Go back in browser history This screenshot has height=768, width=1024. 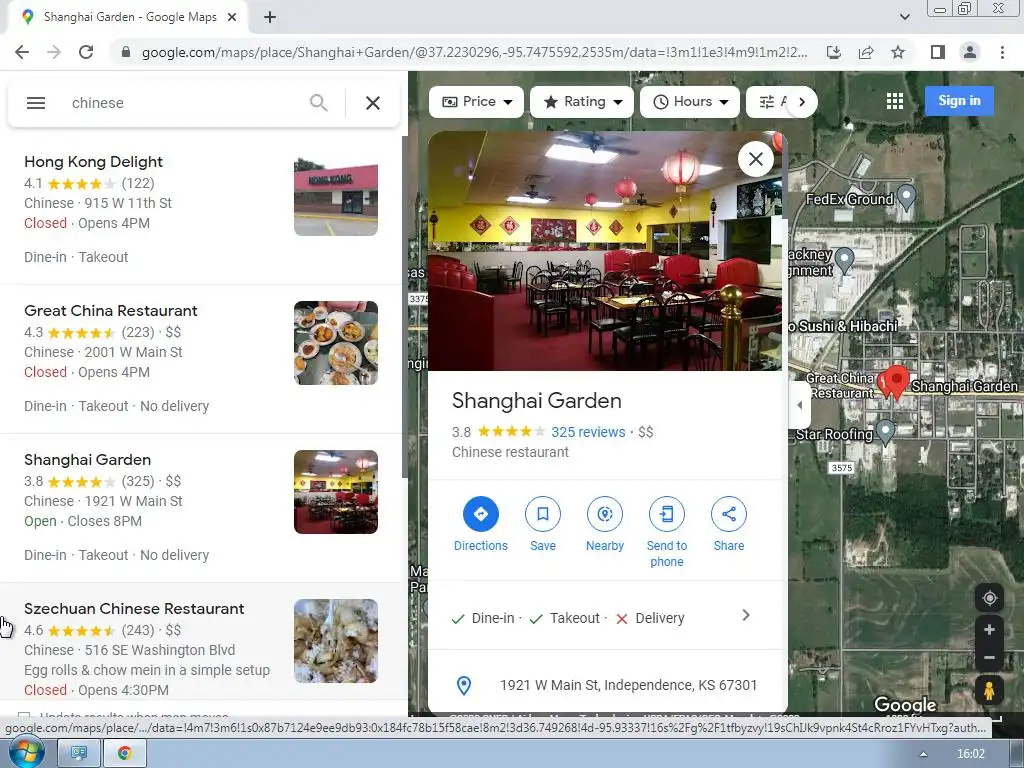tap(22, 52)
